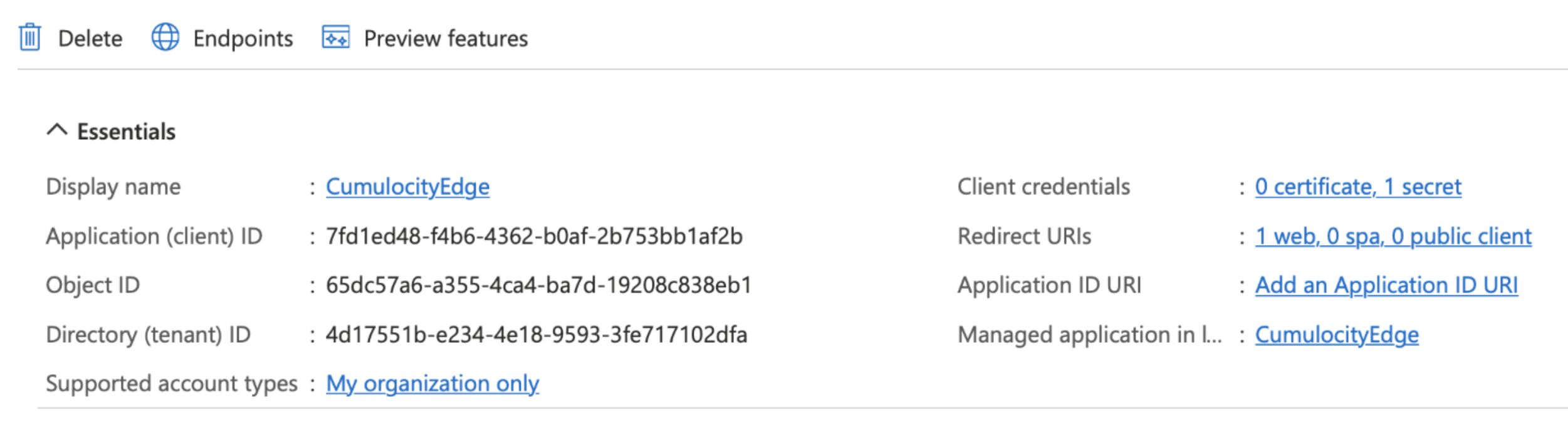Select the Delete command in the toolbar
The height and width of the screenshot is (435, 1568).
90,38
